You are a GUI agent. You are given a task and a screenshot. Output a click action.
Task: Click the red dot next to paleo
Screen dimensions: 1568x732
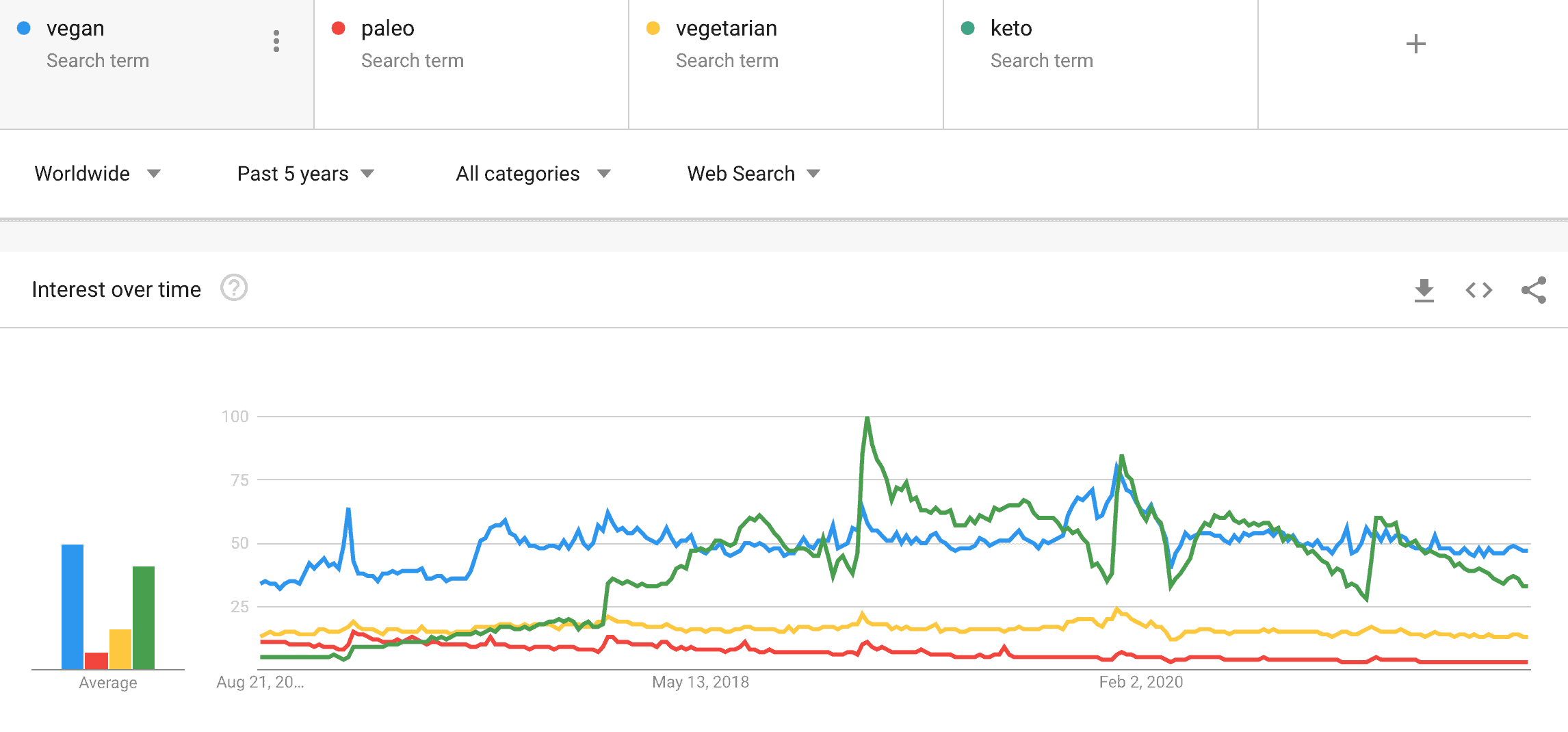(338, 29)
